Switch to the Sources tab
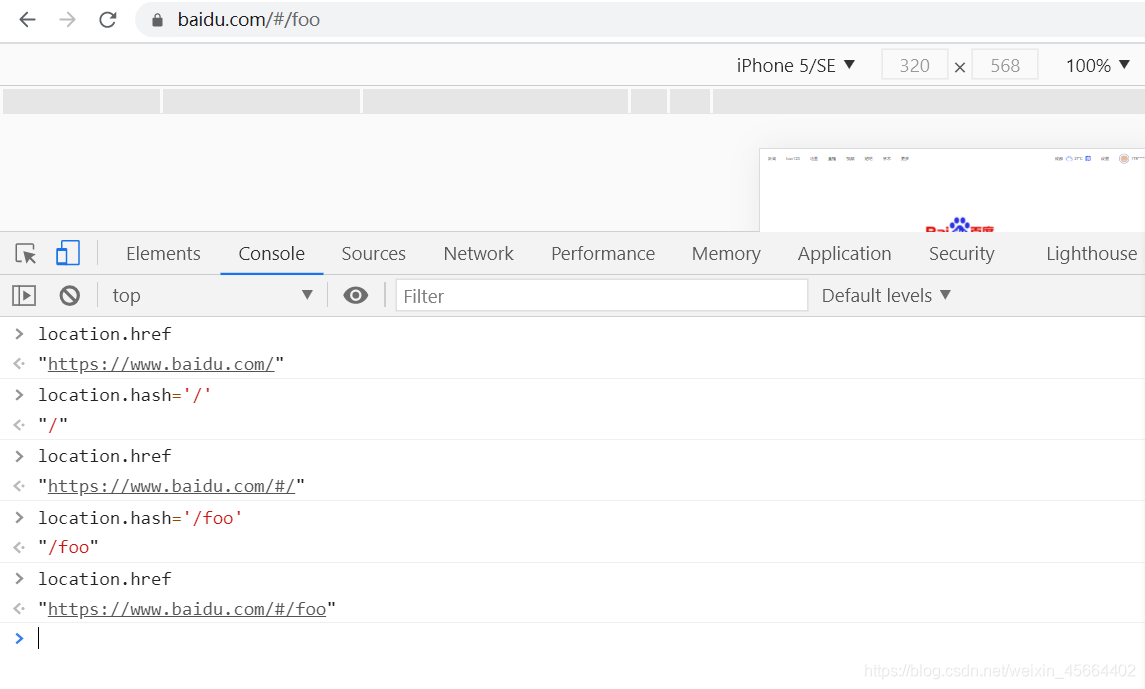The image size is (1145, 689). [x=373, y=253]
